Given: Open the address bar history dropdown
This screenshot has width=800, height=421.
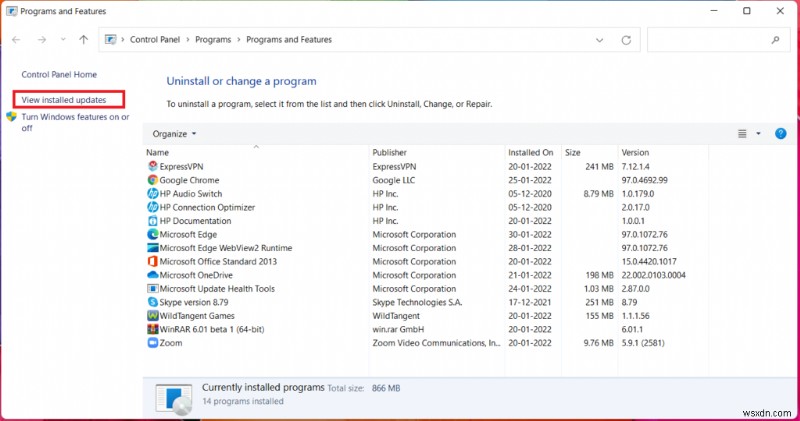Looking at the screenshot, I should click(x=599, y=40).
